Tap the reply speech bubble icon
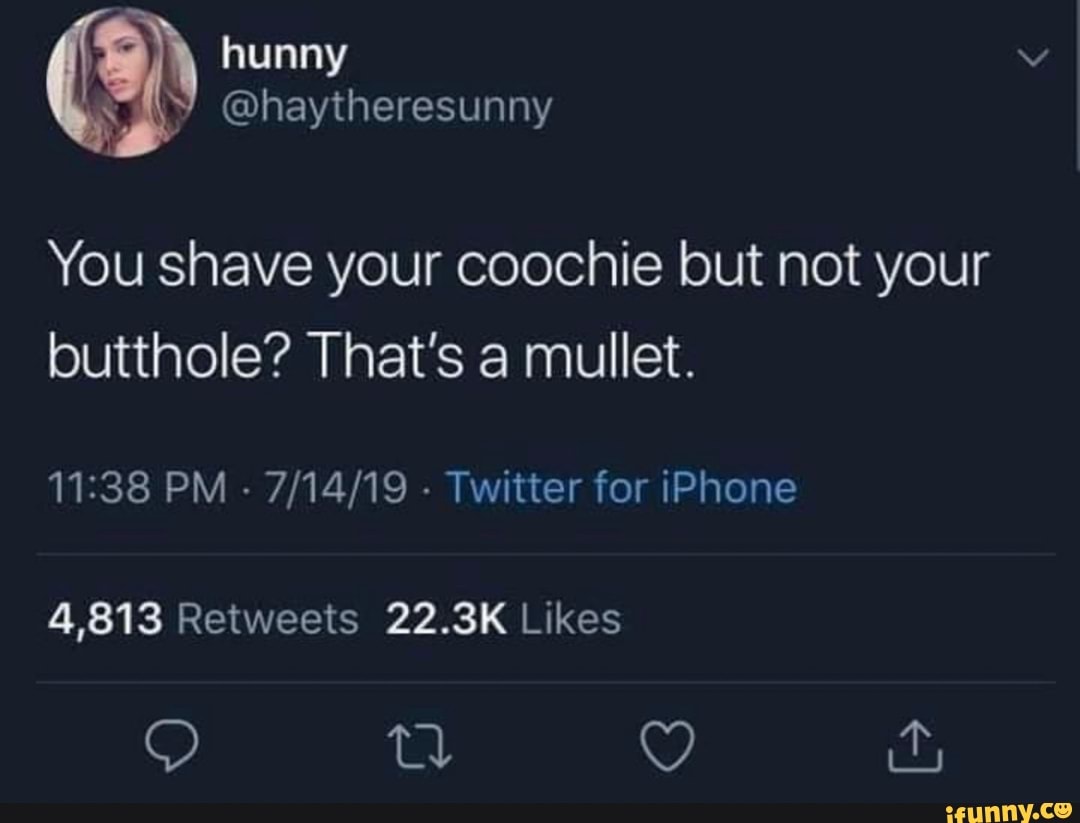Viewport: 1080px width, 823px height. pyautogui.click(x=172, y=746)
